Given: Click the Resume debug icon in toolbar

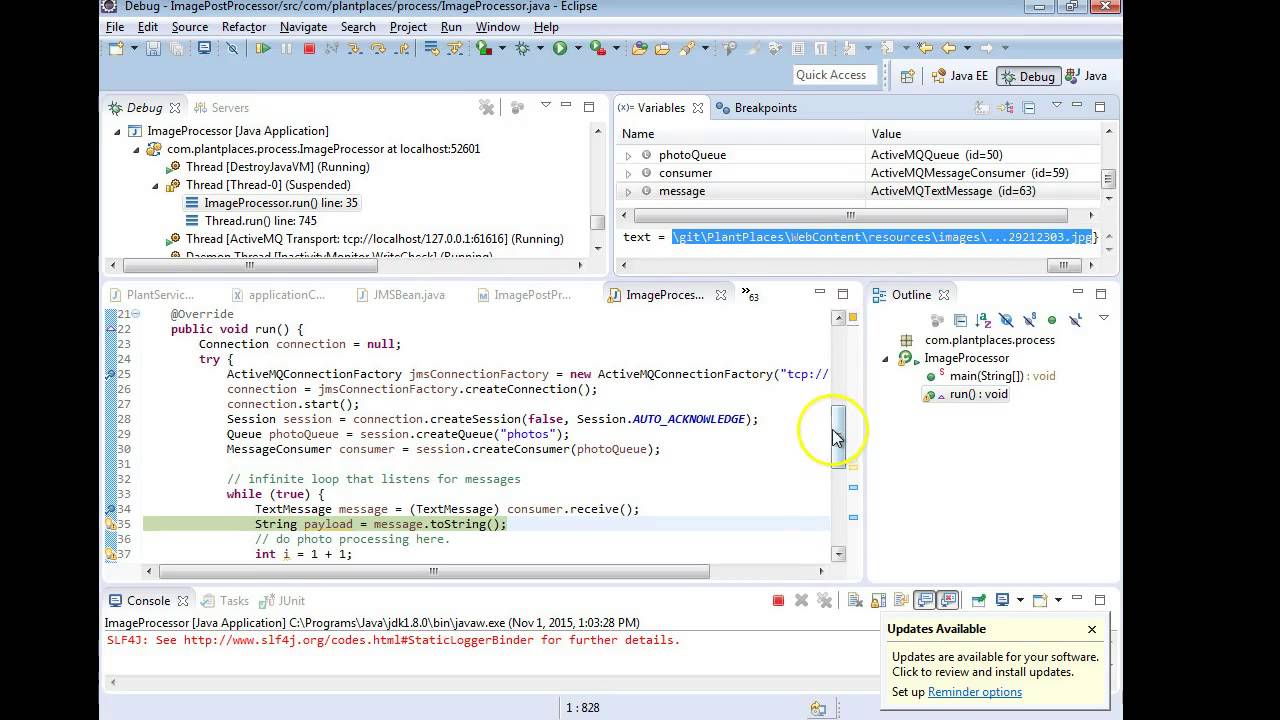Looking at the screenshot, I should pos(263,48).
